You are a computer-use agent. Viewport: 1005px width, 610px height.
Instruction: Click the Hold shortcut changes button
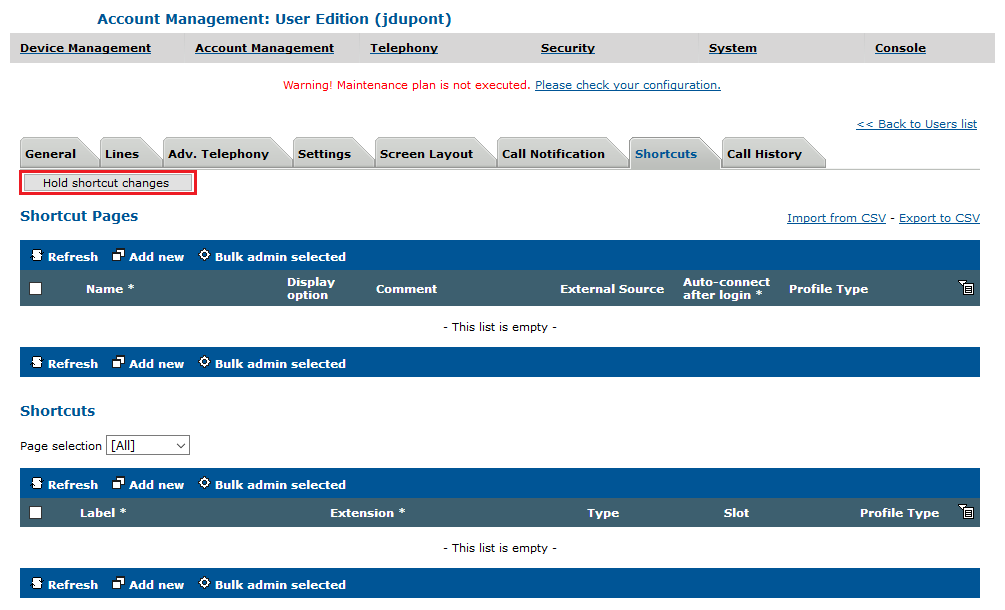pos(108,183)
